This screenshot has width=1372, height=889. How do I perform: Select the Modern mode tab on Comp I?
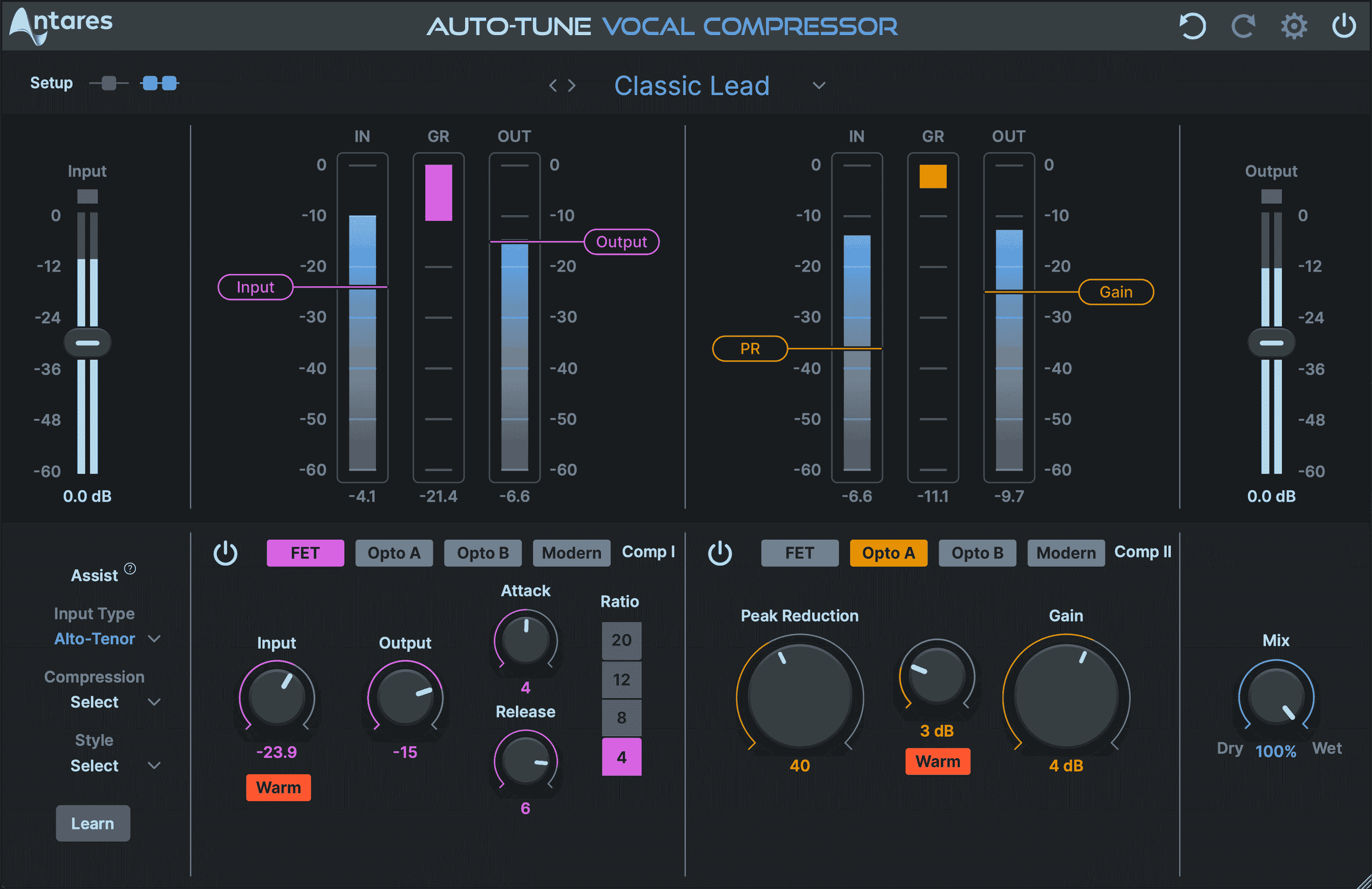pyautogui.click(x=571, y=552)
